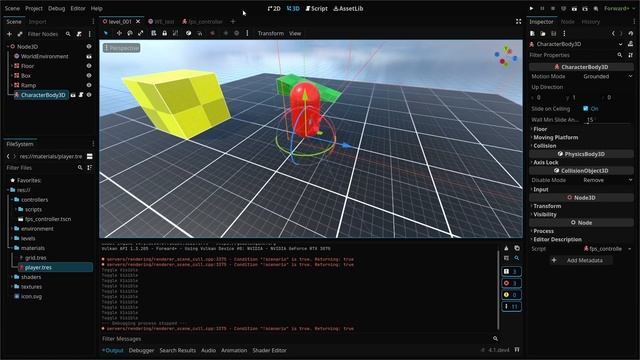The height and width of the screenshot is (360, 640).
Task: Activate the Move Mode tool
Action: coord(119,33)
